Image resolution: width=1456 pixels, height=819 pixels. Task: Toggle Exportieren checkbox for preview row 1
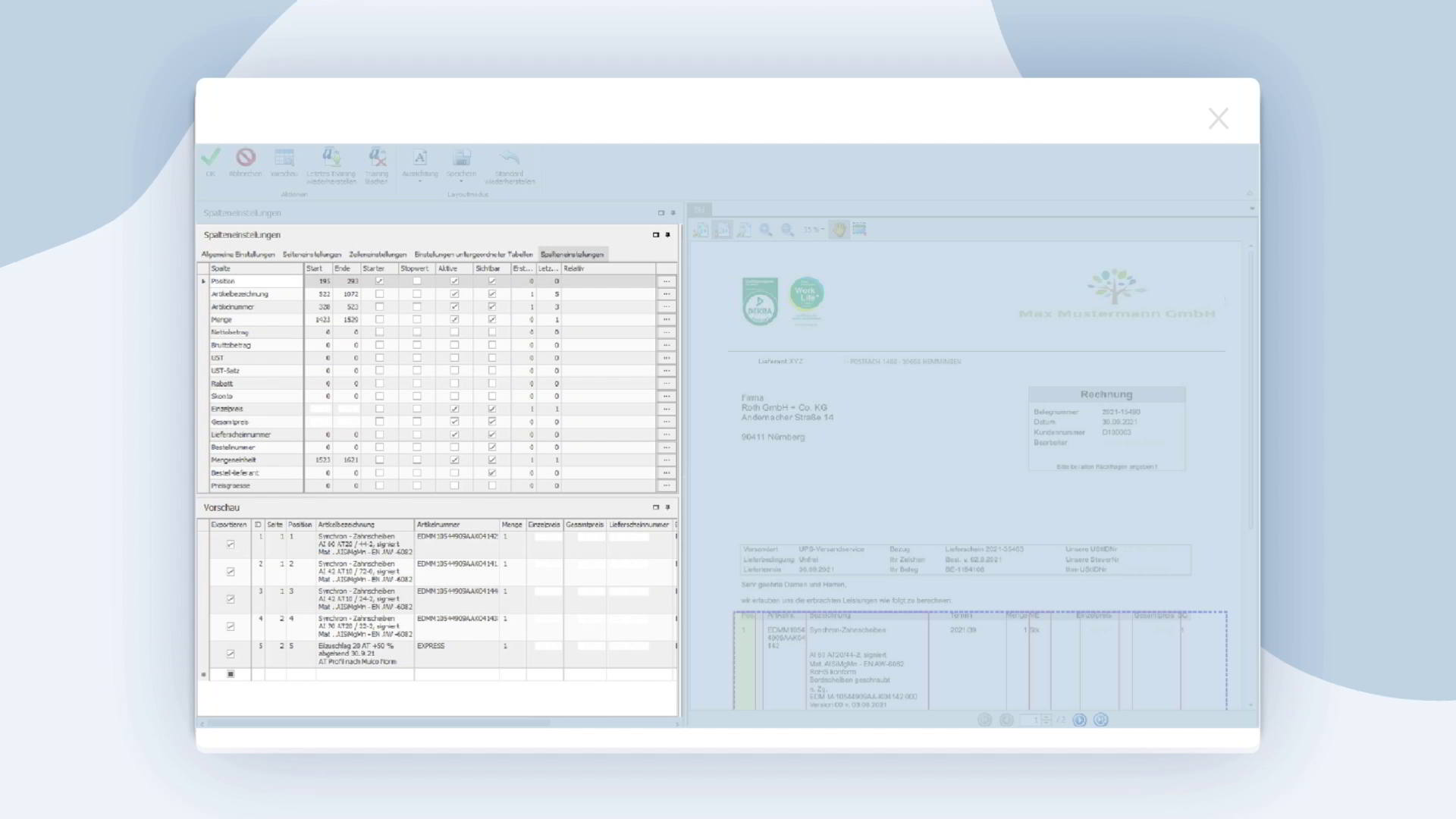click(231, 544)
